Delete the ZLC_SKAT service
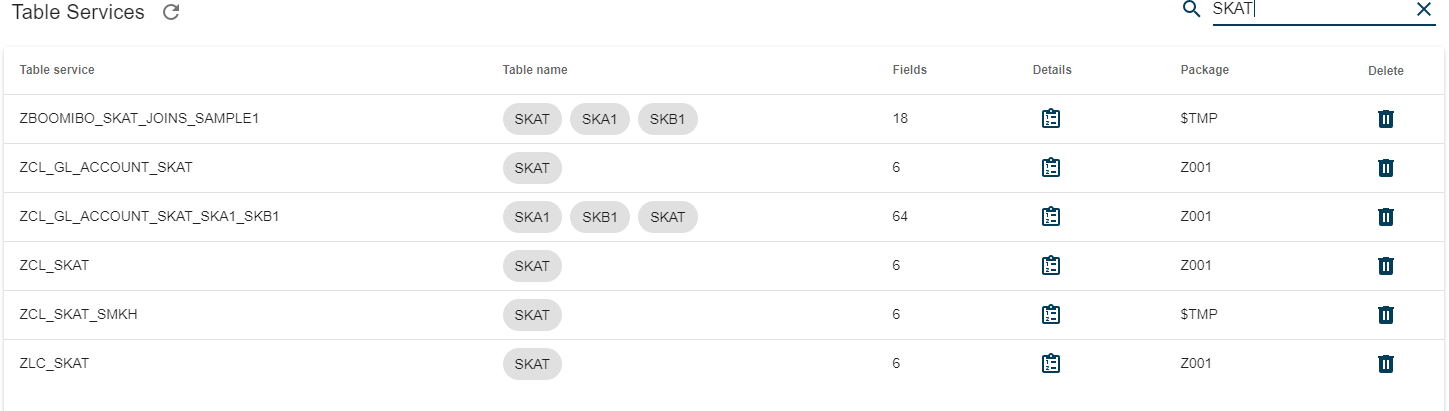 pyautogui.click(x=1386, y=364)
